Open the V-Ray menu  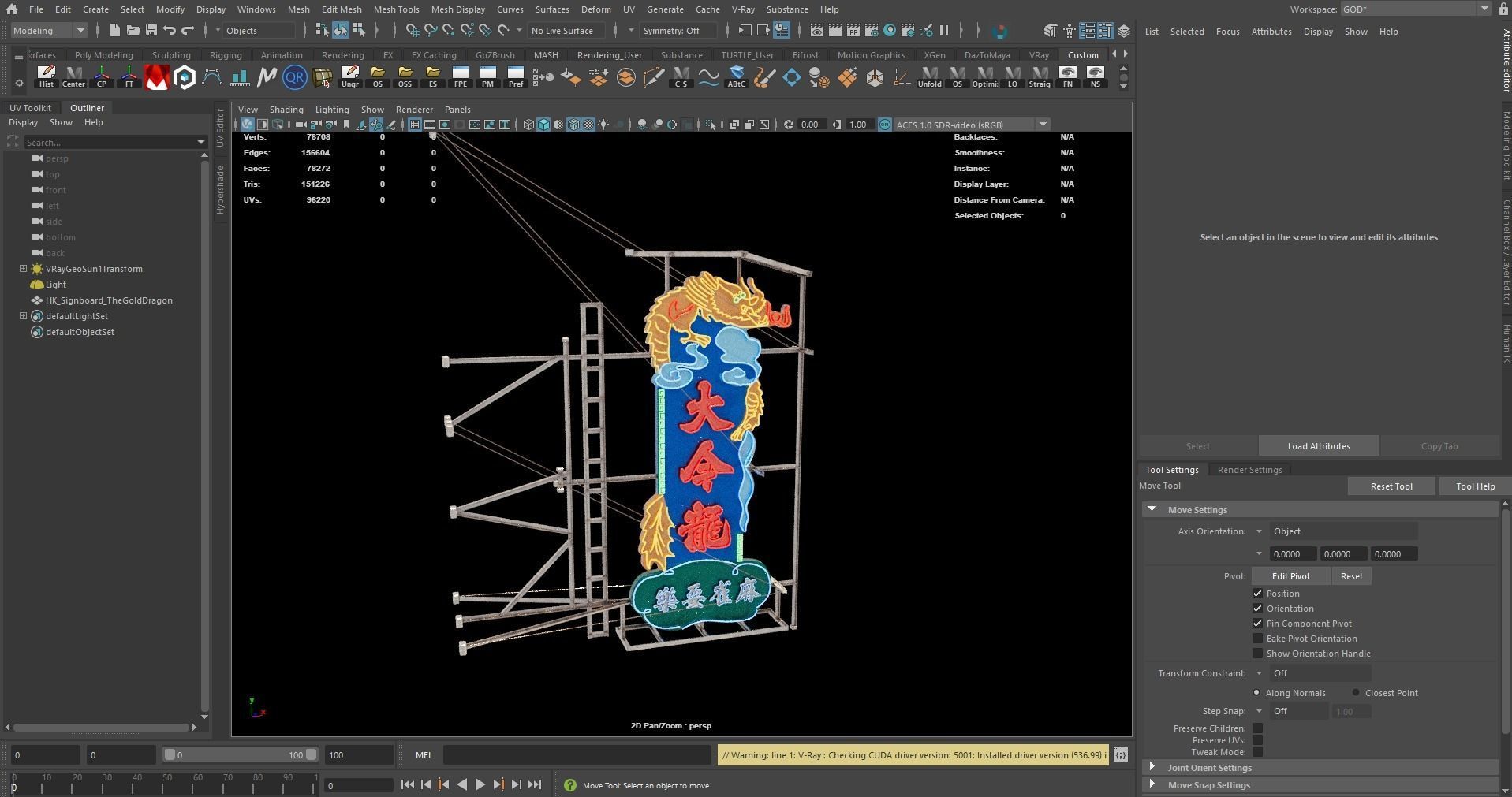coord(743,9)
